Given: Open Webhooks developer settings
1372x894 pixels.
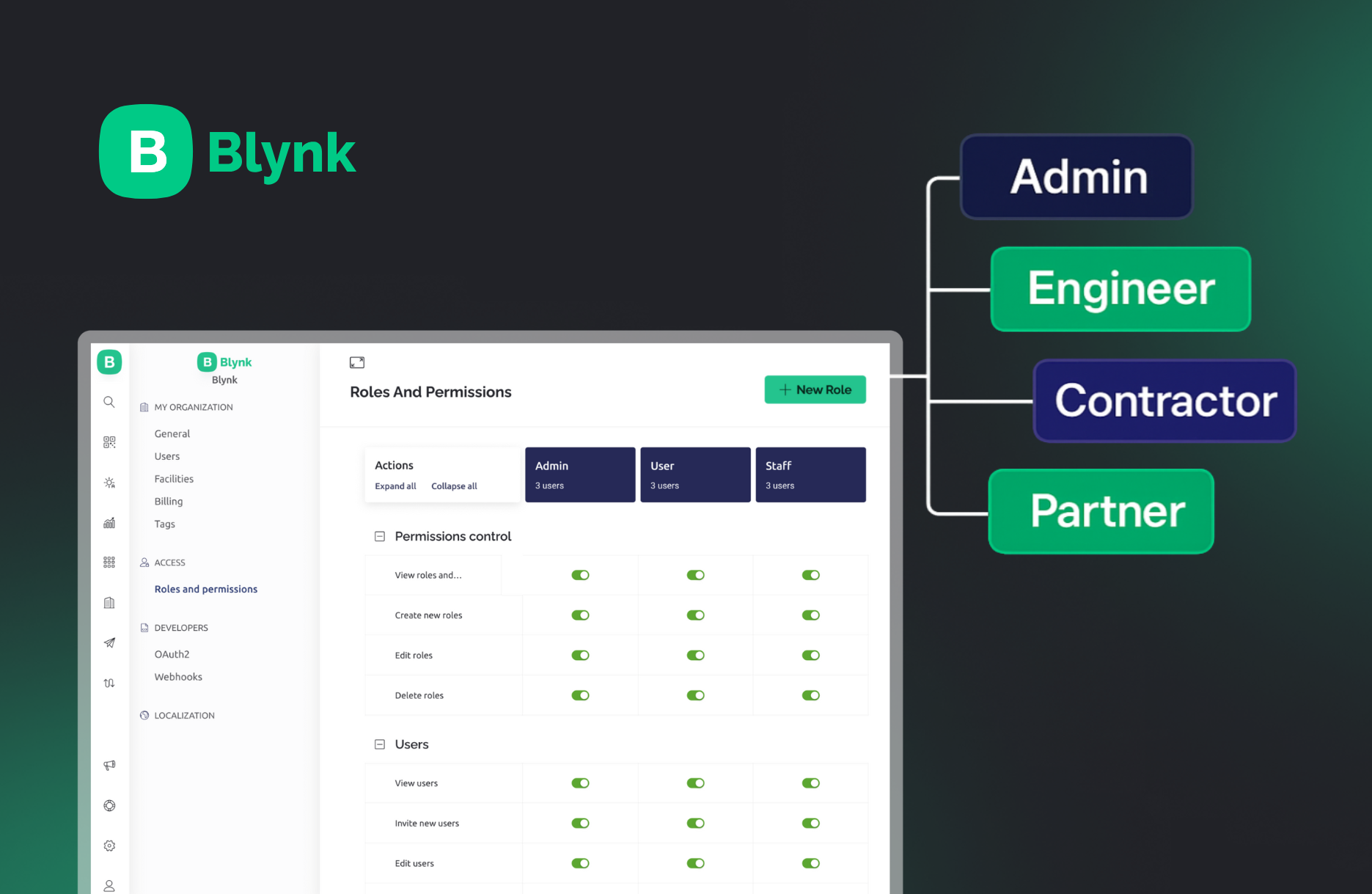Looking at the screenshot, I should click(178, 677).
